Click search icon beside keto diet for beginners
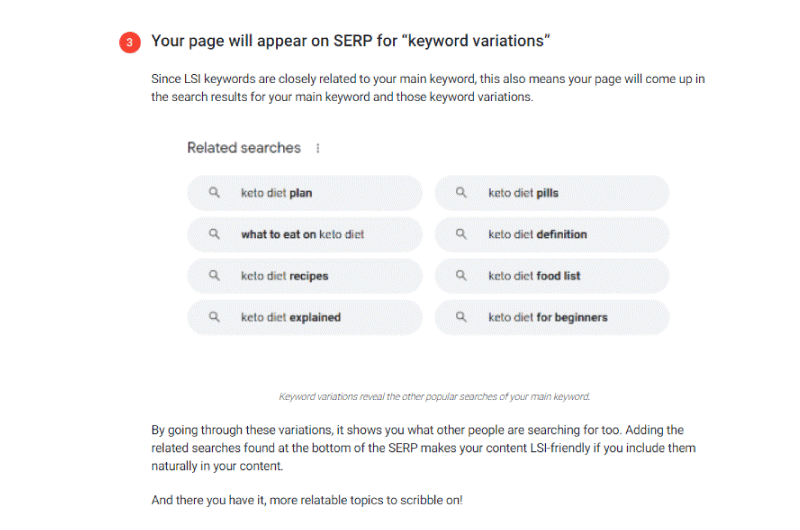This screenshot has height=530, width=800. click(461, 317)
